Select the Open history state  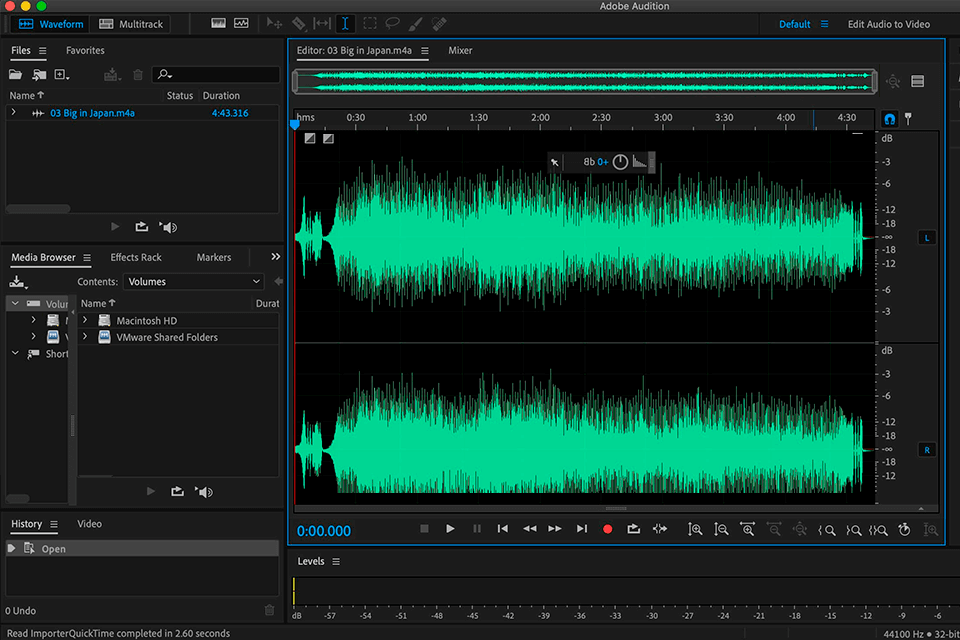pos(141,549)
